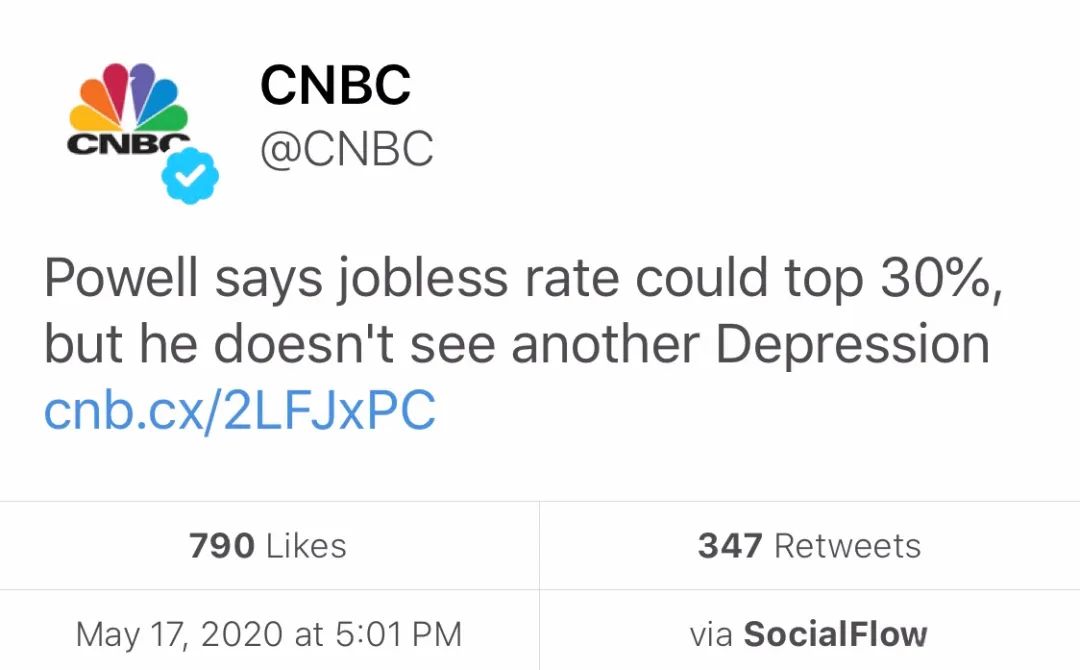Open the SocialFlow source link
This screenshot has height=670, width=1080.
[835, 634]
